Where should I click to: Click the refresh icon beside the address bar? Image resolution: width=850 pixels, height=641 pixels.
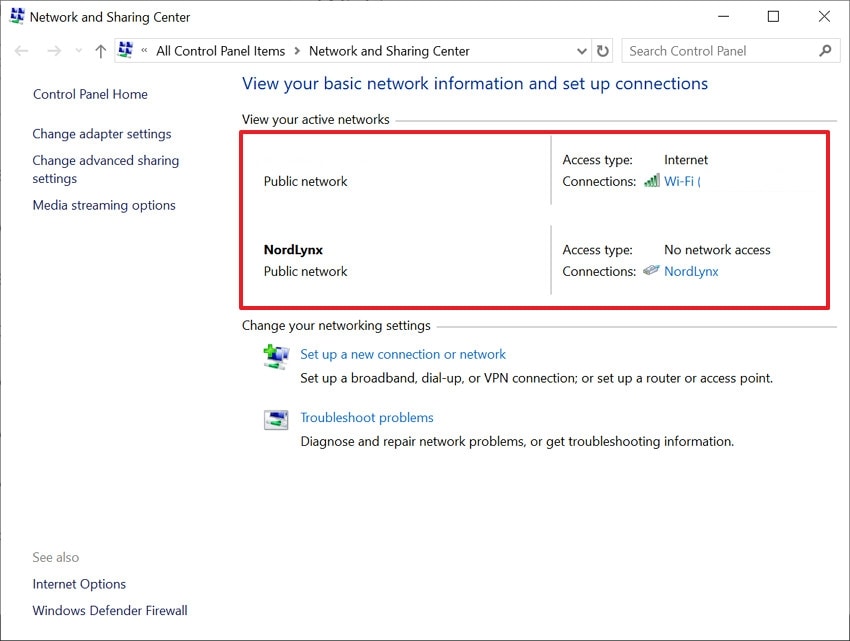[602, 50]
